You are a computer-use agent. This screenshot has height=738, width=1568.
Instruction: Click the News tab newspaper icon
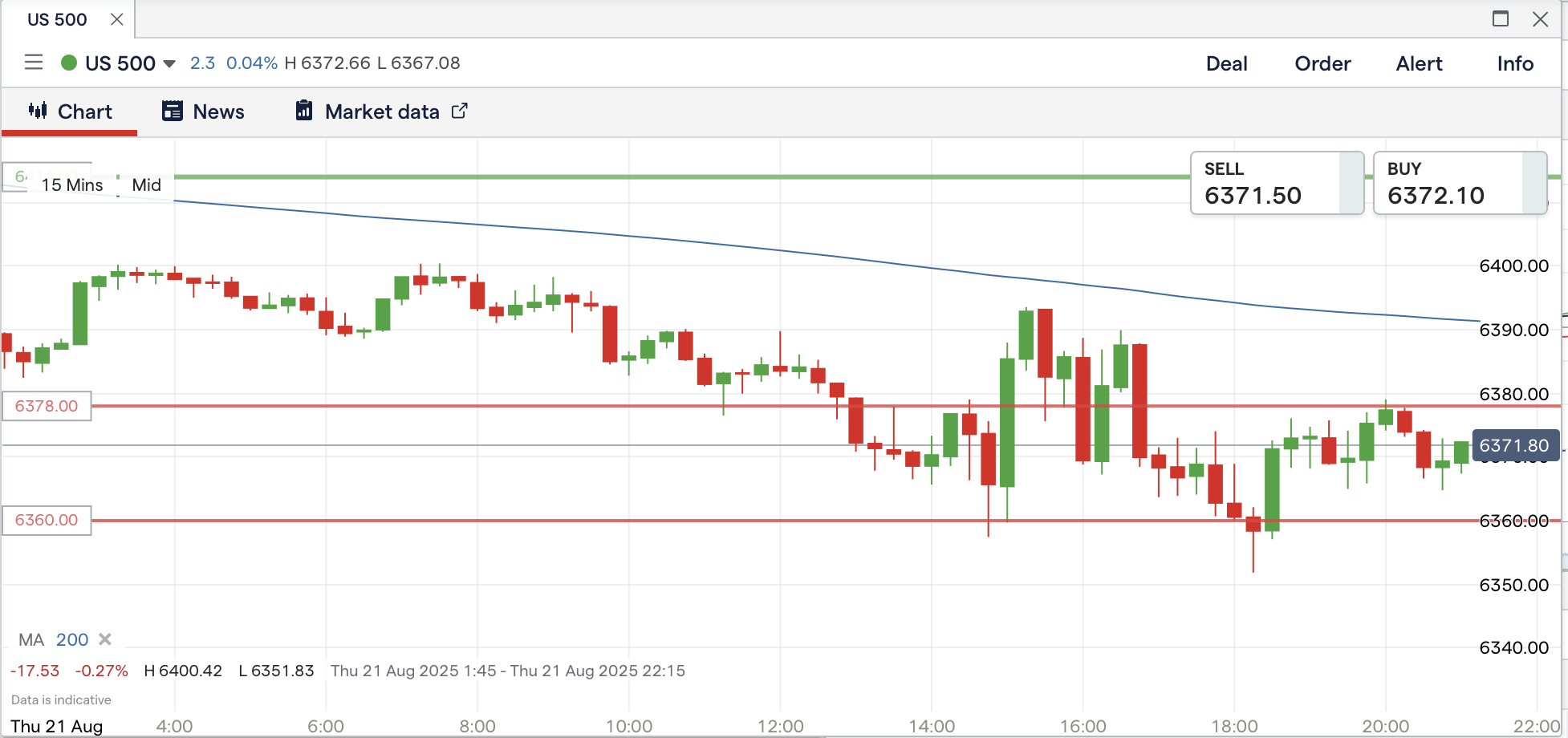click(172, 111)
